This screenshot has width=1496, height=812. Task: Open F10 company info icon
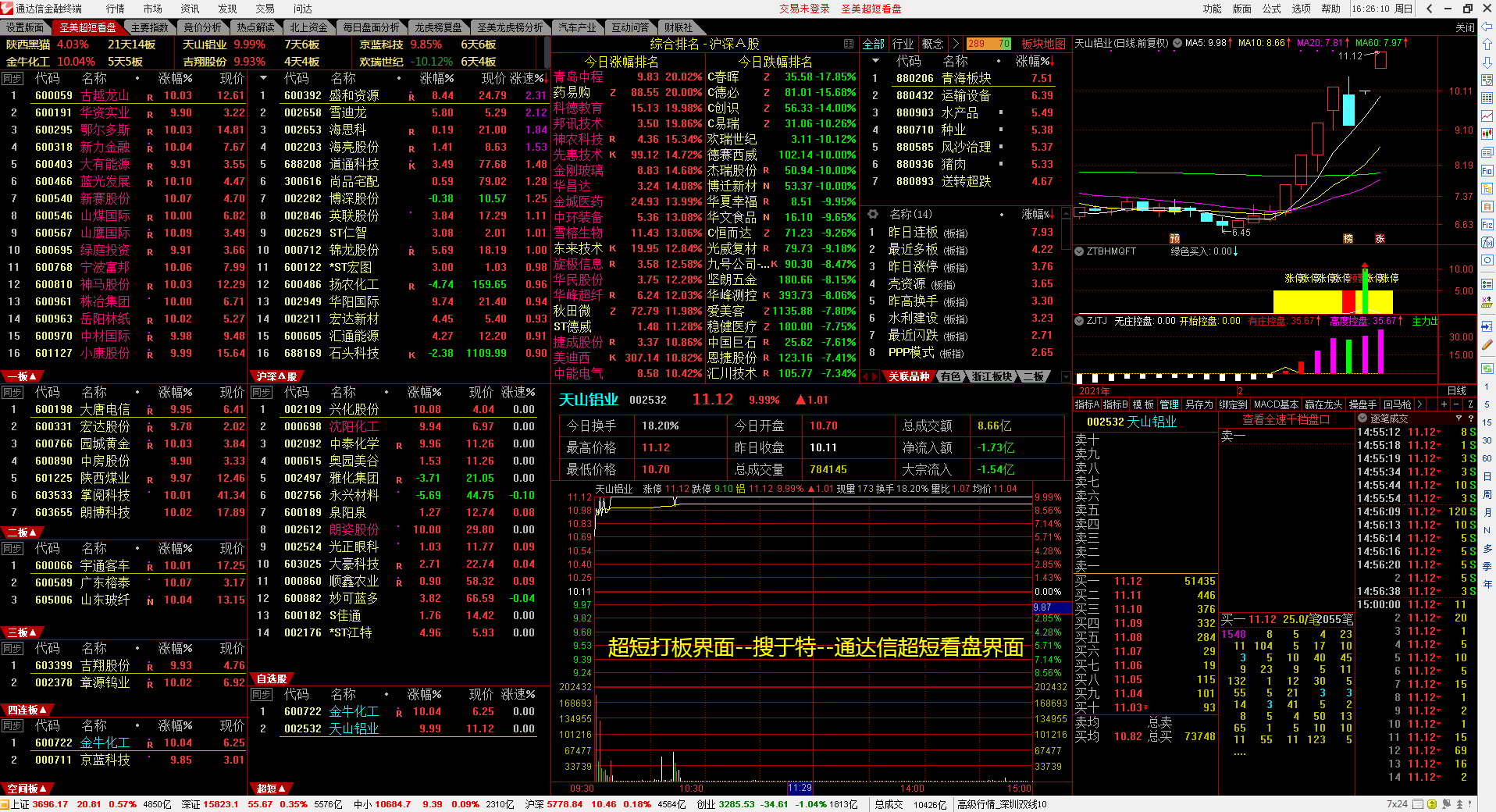1487,170
